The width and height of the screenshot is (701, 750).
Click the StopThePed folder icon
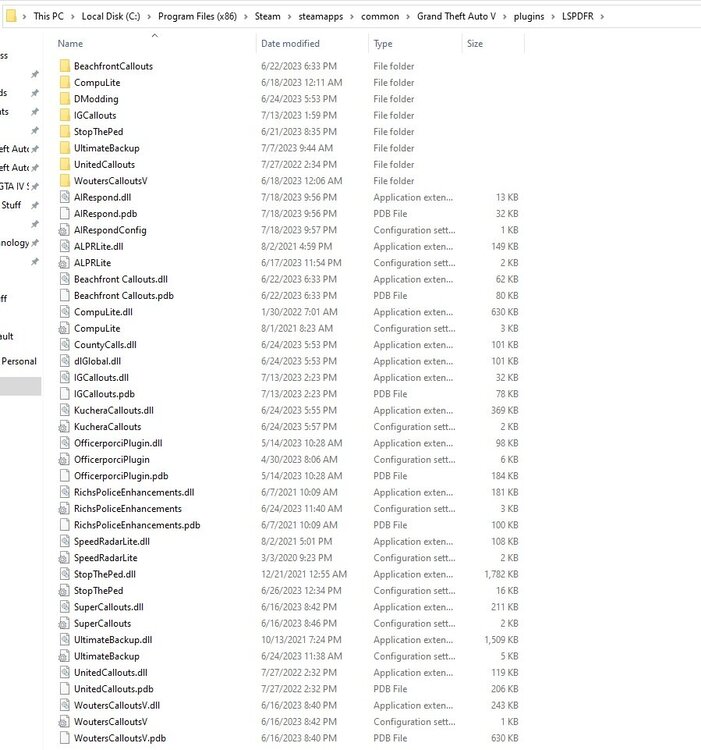(x=65, y=132)
